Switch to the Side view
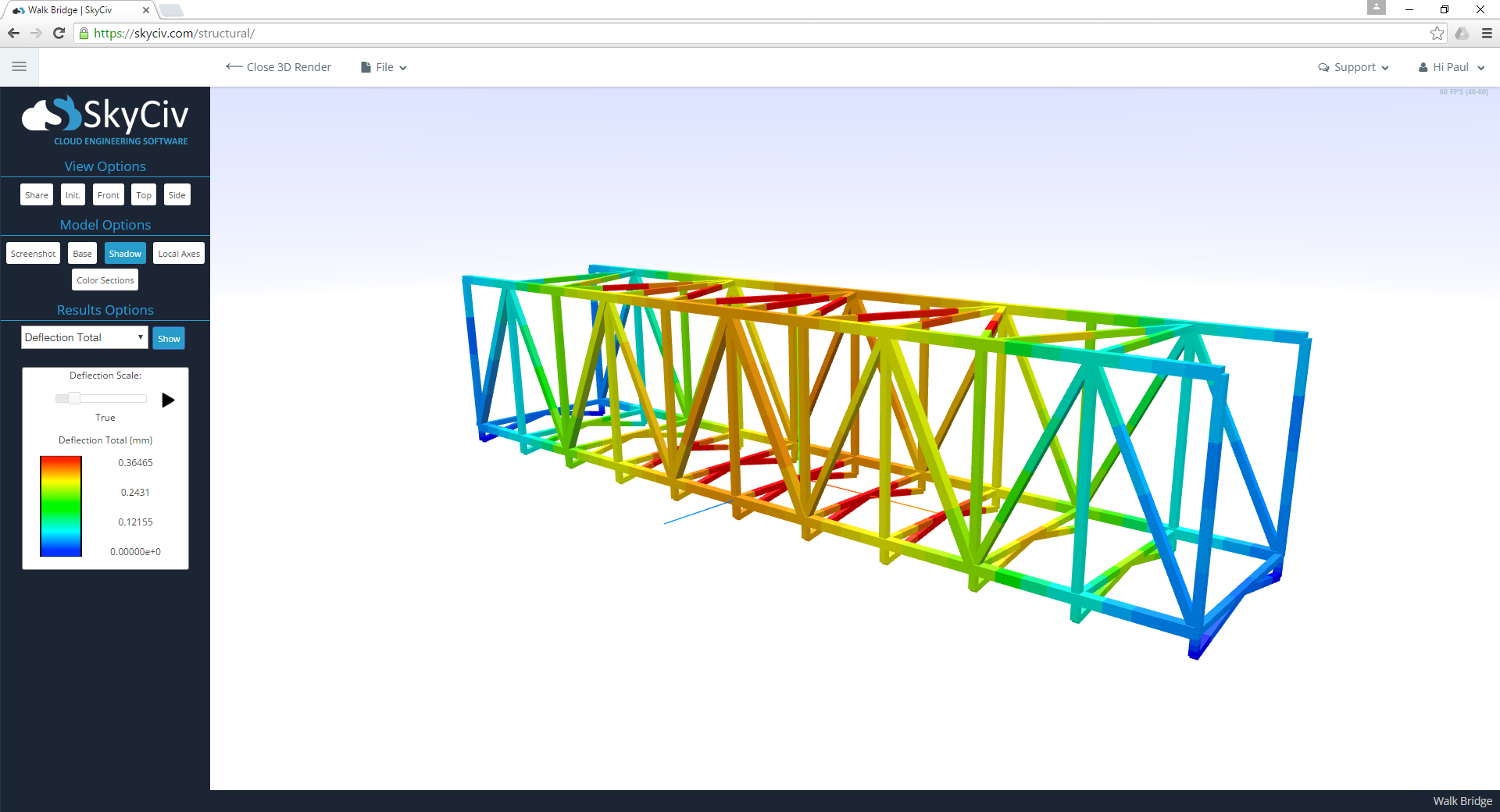1500x812 pixels. 177,194
